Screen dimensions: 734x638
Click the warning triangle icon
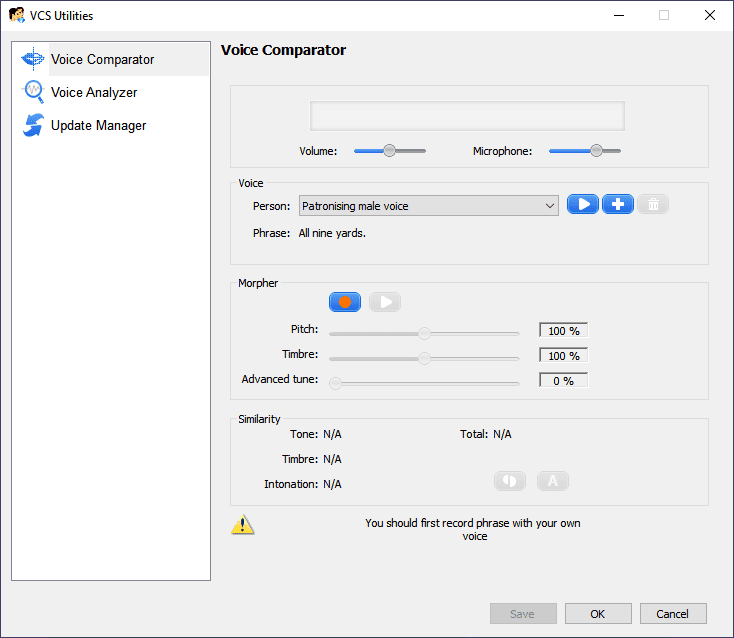(x=243, y=525)
